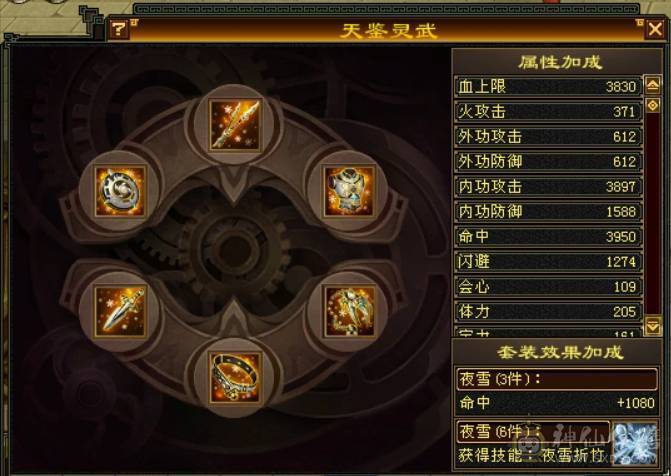Viewport: 671px width, 476px height.
Task: Open the chest armor equipment slot
Action: (x=350, y=191)
